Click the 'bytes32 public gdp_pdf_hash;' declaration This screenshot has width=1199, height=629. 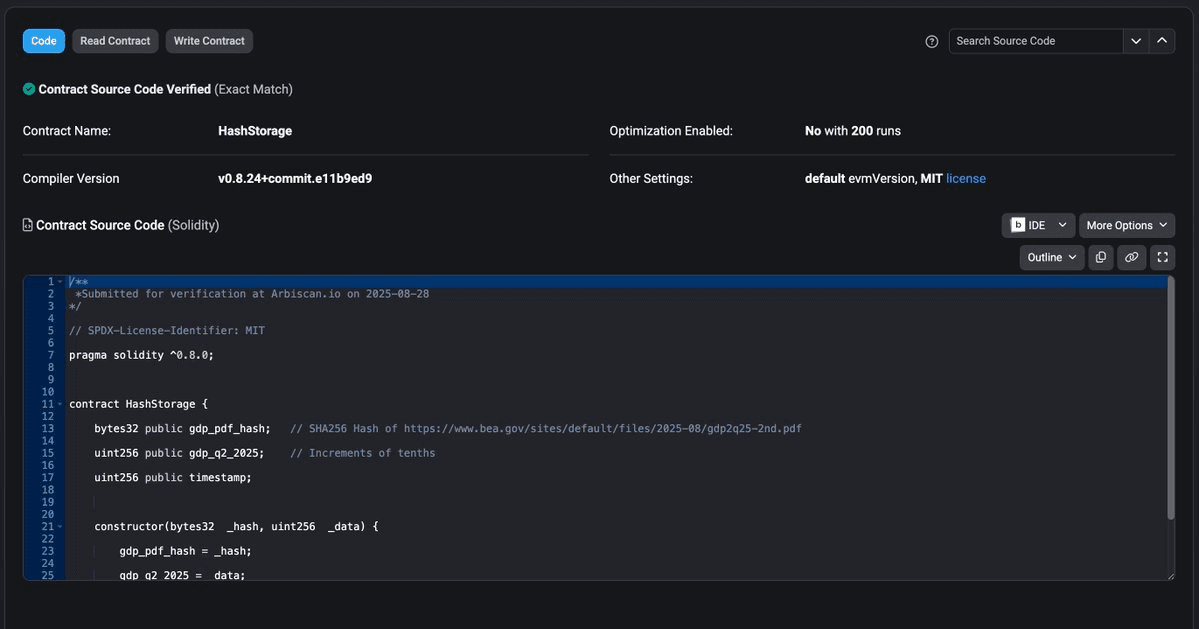182,429
